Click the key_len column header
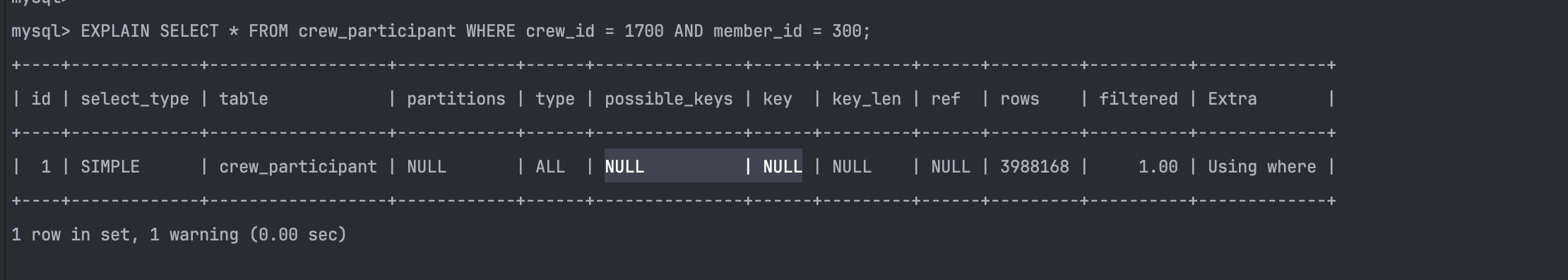Image resolution: width=1568 pixels, height=280 pixels. [x=867, y=99]
